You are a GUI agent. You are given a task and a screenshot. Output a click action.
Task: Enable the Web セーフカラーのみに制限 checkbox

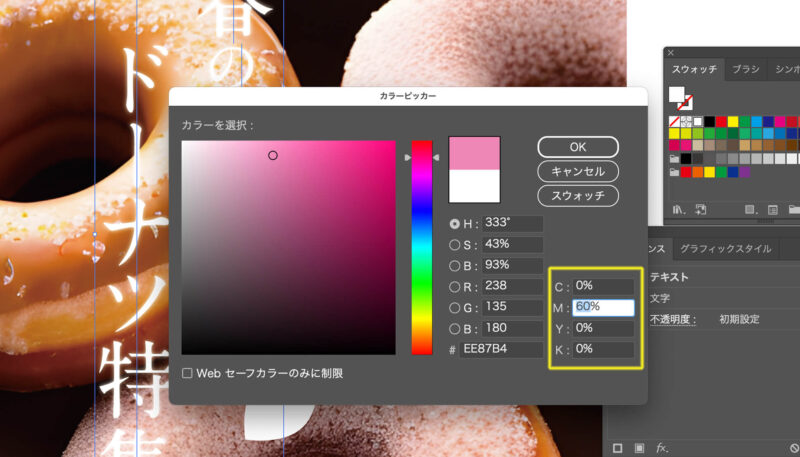coord(187,373)
